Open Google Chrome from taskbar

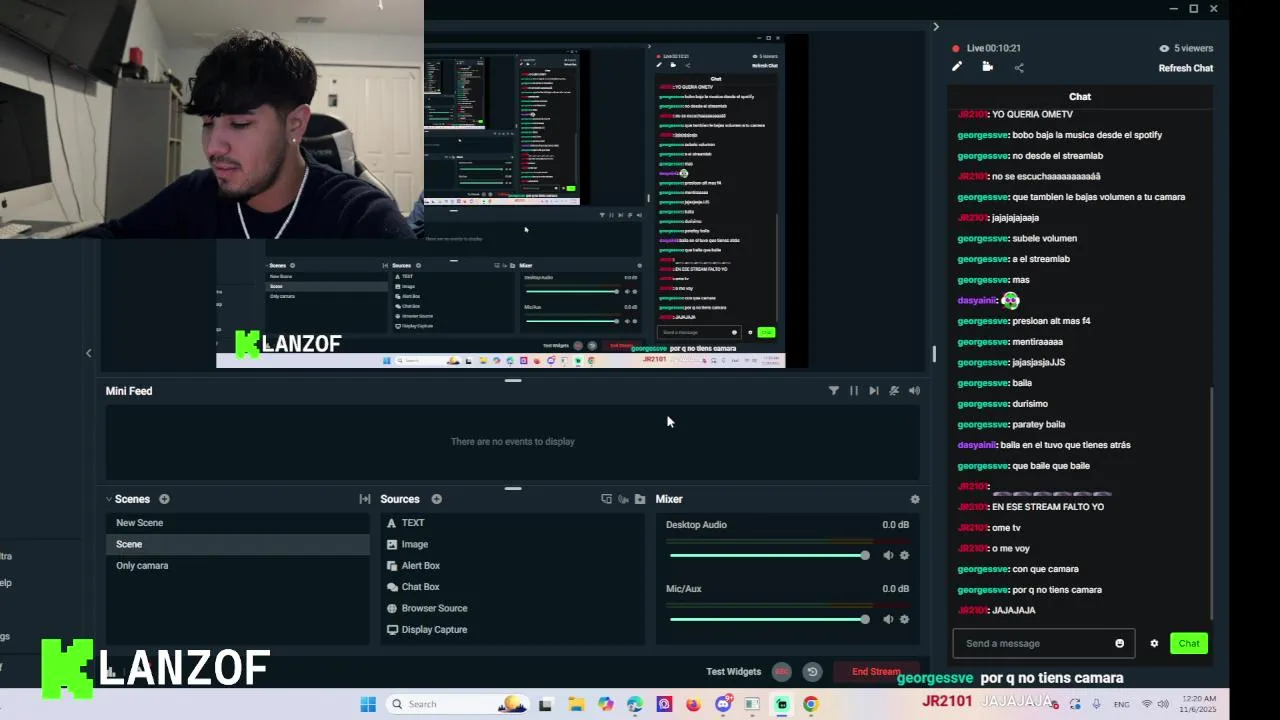coord(811,704)
